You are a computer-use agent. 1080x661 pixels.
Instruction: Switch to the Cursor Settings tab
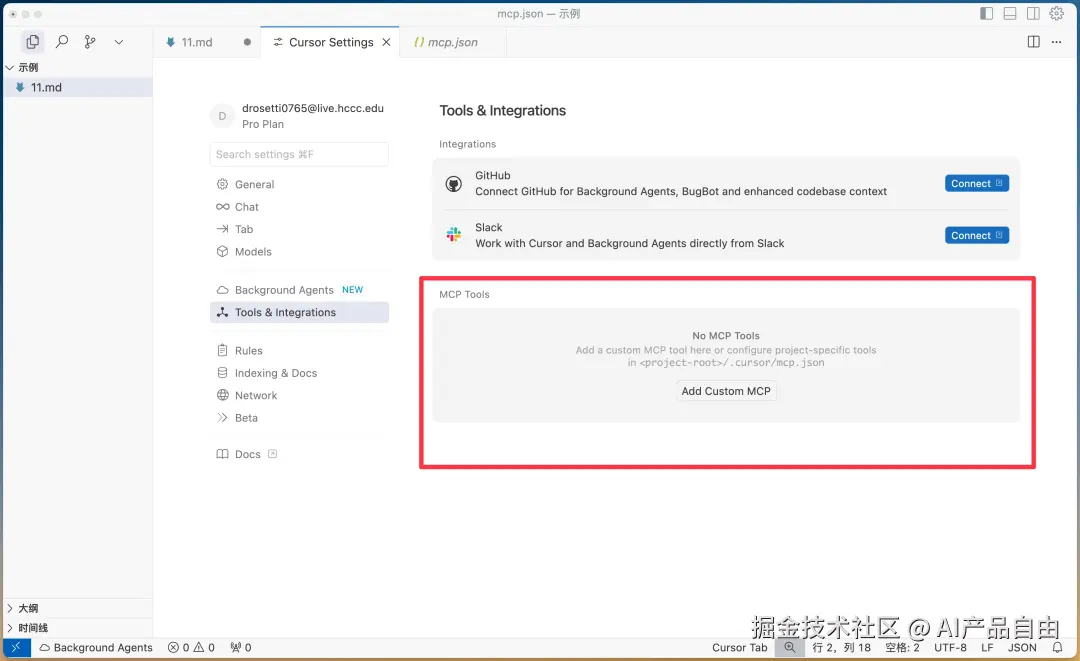331,42
